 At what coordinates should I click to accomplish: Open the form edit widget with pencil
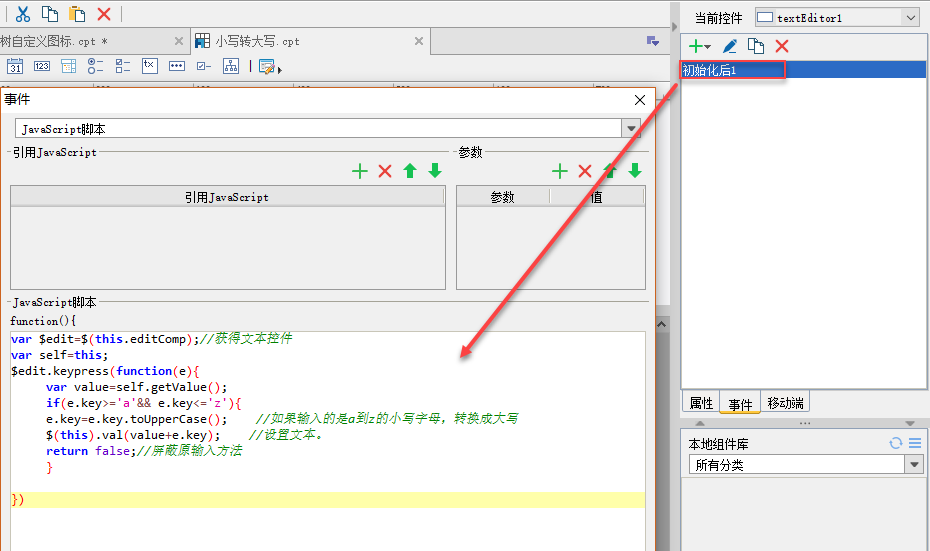267,66
